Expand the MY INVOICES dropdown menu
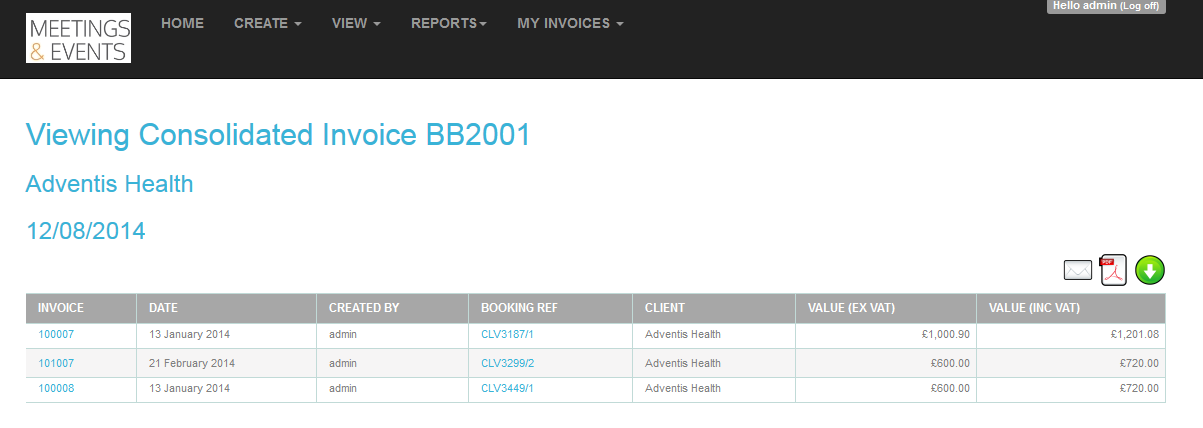Image resolution: width=1203 pixels, height=428 pixels. coord(570,23)
